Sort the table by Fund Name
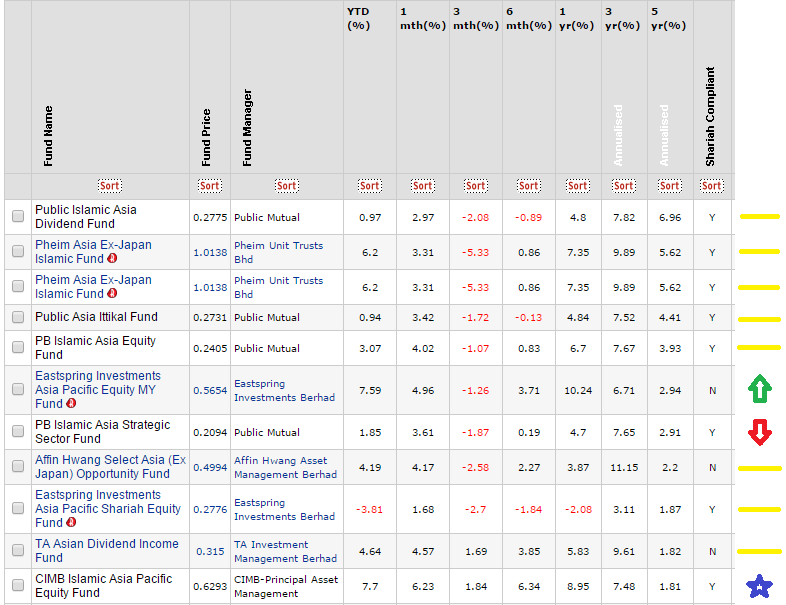This screenshot has height=605, width=786. pyautogui.click(x=109, y=186)
